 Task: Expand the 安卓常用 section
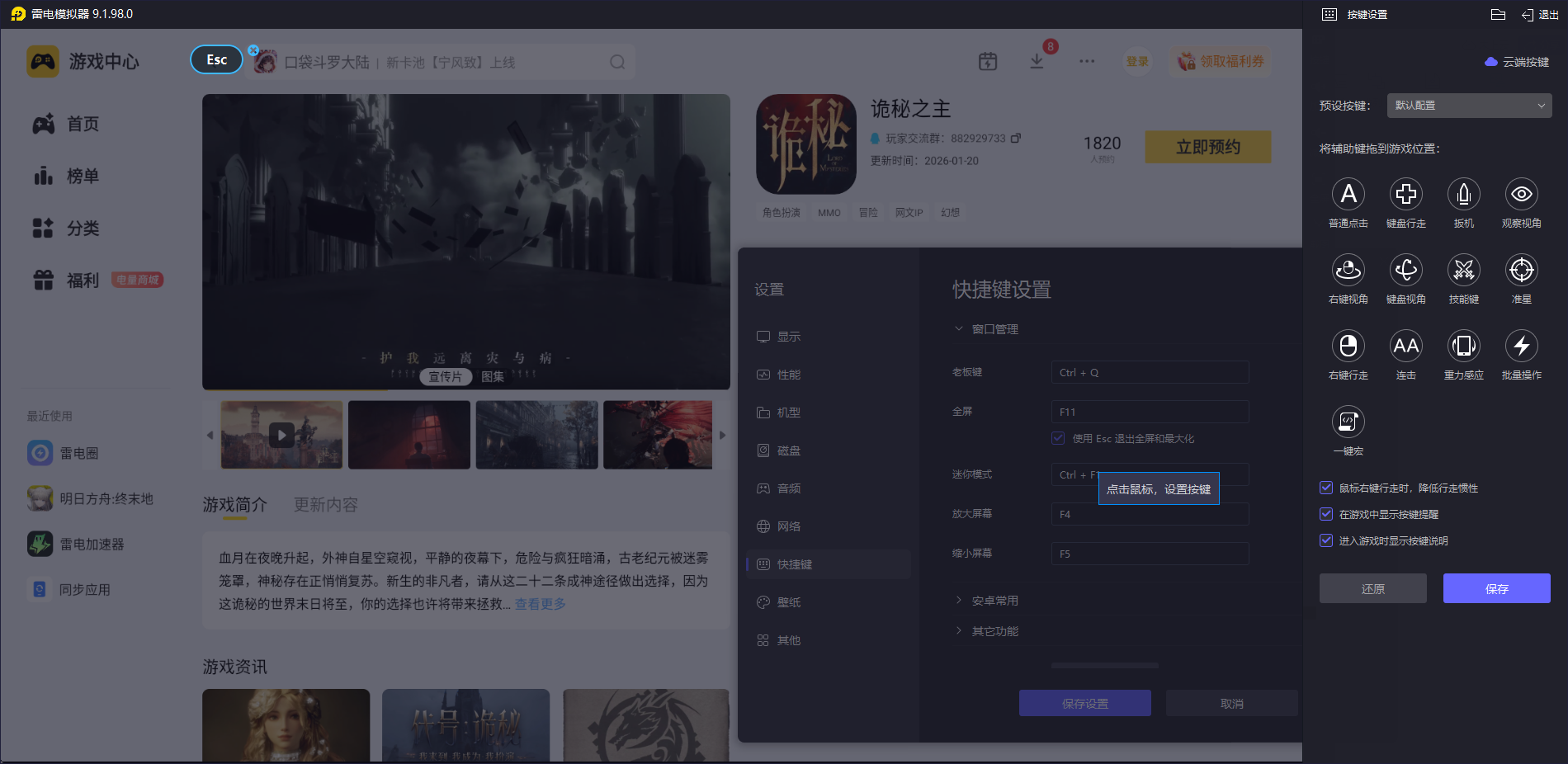986,601
